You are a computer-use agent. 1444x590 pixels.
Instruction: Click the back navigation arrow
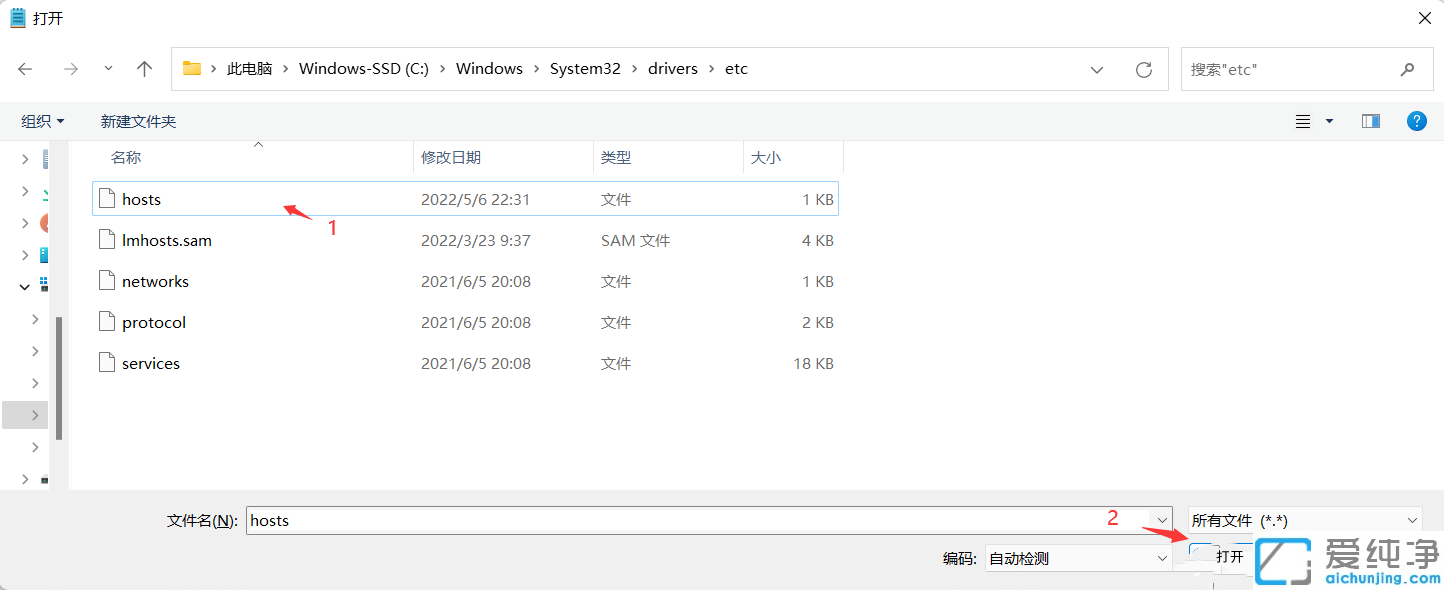click(25, 68)
